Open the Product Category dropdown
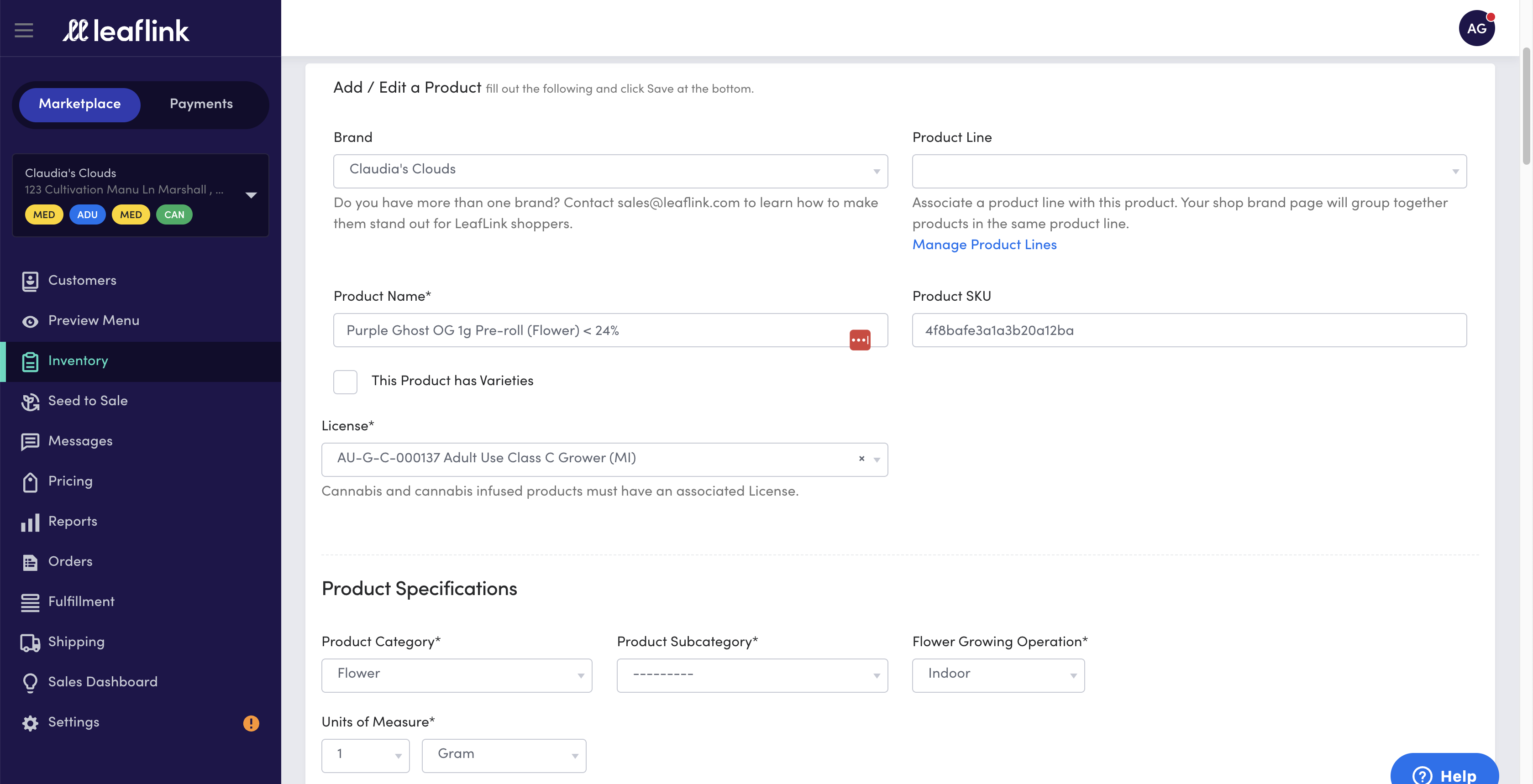 457,675
